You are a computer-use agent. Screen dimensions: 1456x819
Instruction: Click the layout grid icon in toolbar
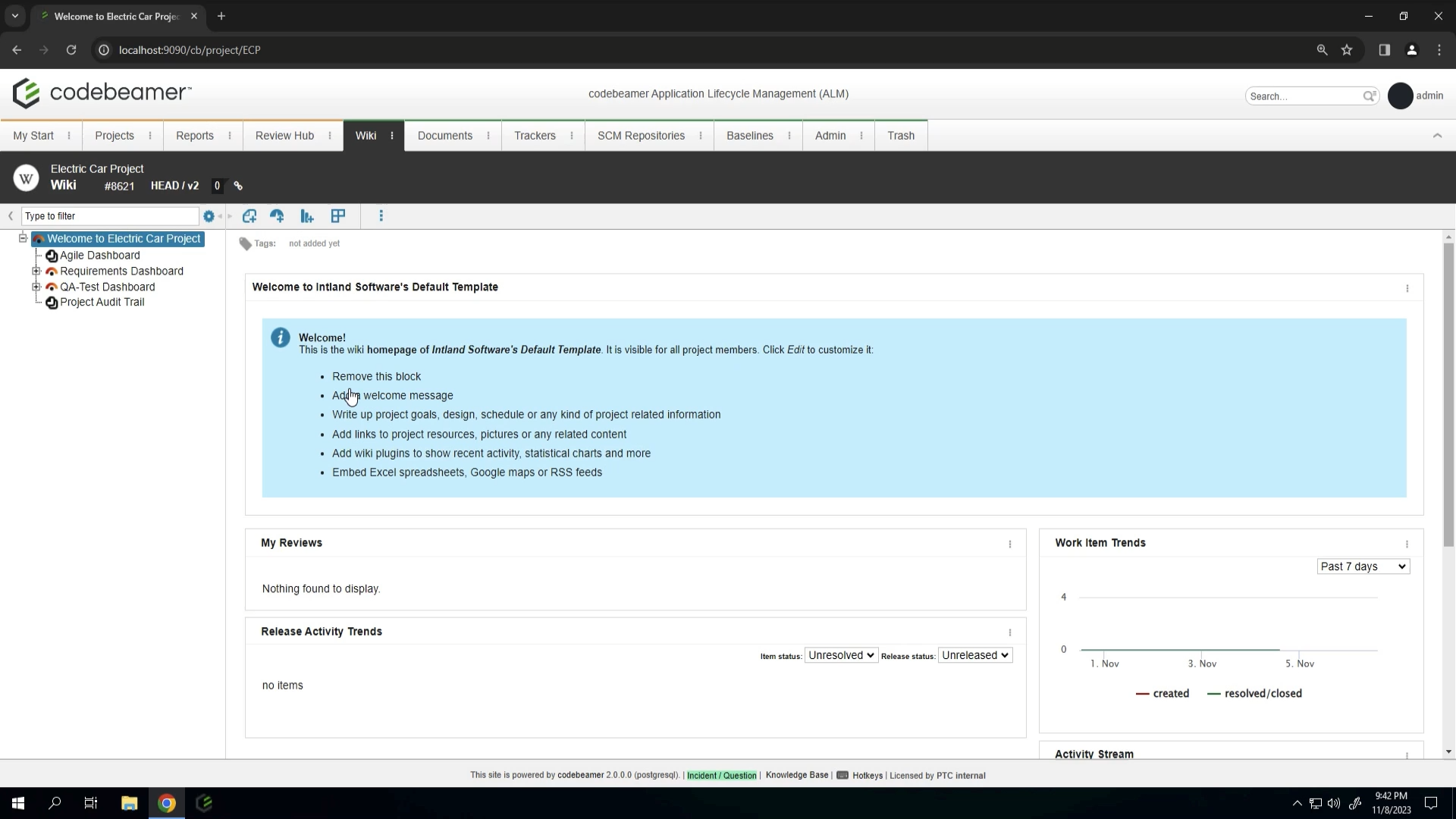tap(338, 216)
